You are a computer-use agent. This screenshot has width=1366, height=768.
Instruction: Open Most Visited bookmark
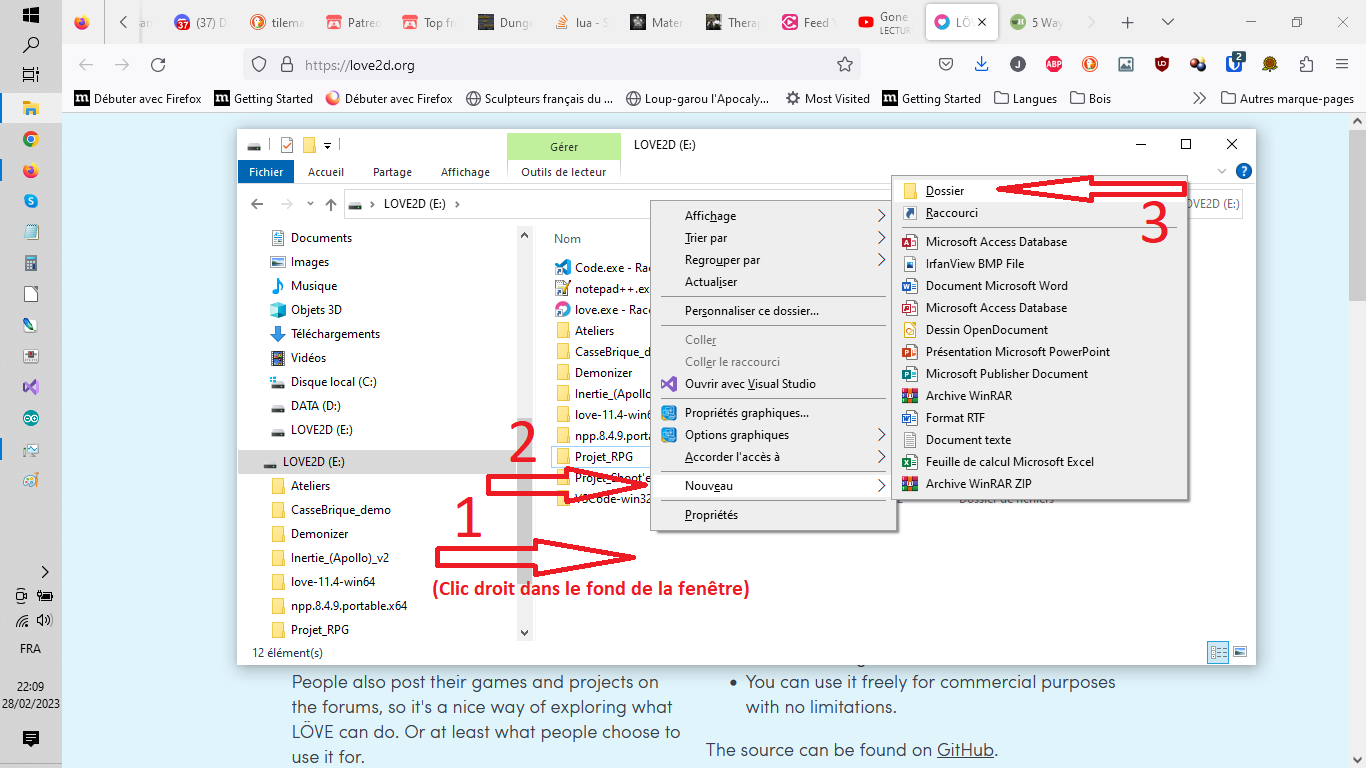[827, 98]
